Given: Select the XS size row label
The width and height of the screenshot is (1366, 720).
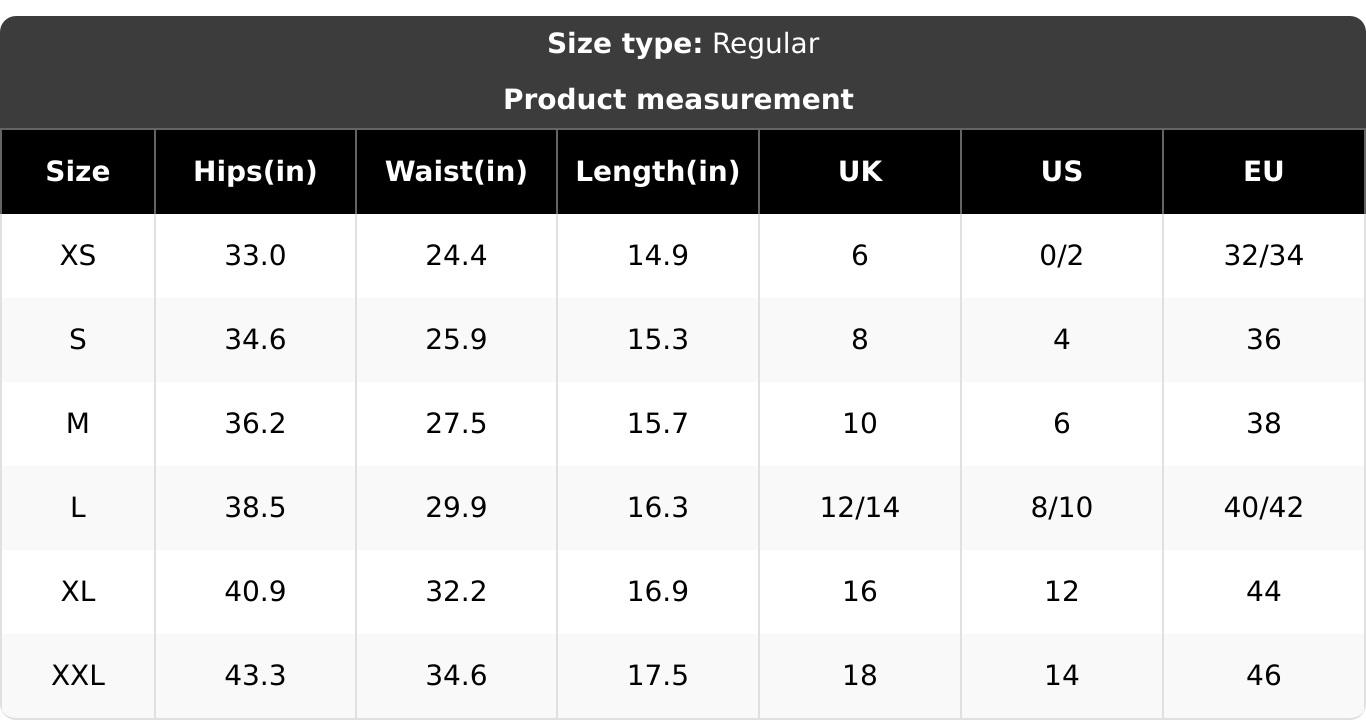Looking at the screenshot, I should pos(78,256).
